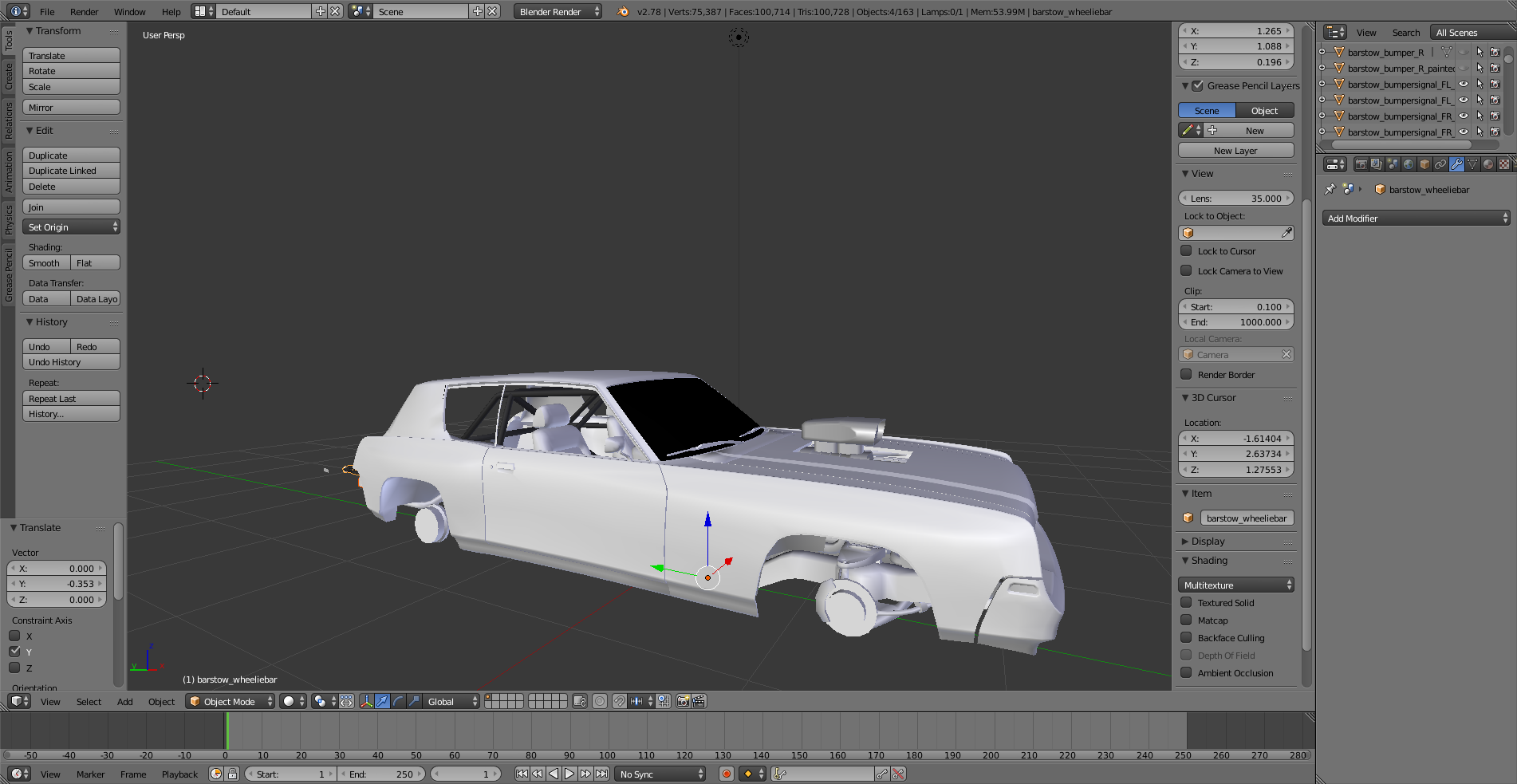Switch to the Grease Pencil sidebar tab
This screenshot has height=784, width=1517.
(x=9, y=275)
